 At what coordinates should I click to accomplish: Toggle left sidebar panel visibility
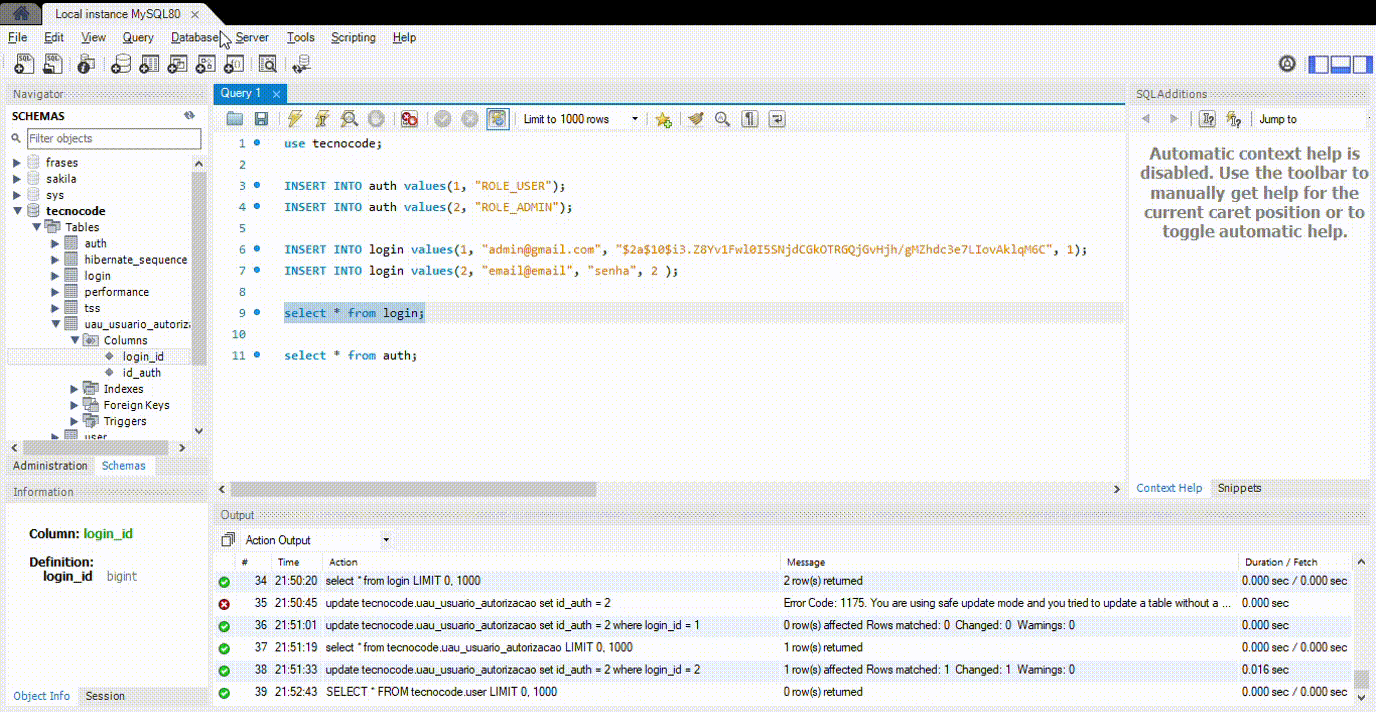(x=1319, y=65)
